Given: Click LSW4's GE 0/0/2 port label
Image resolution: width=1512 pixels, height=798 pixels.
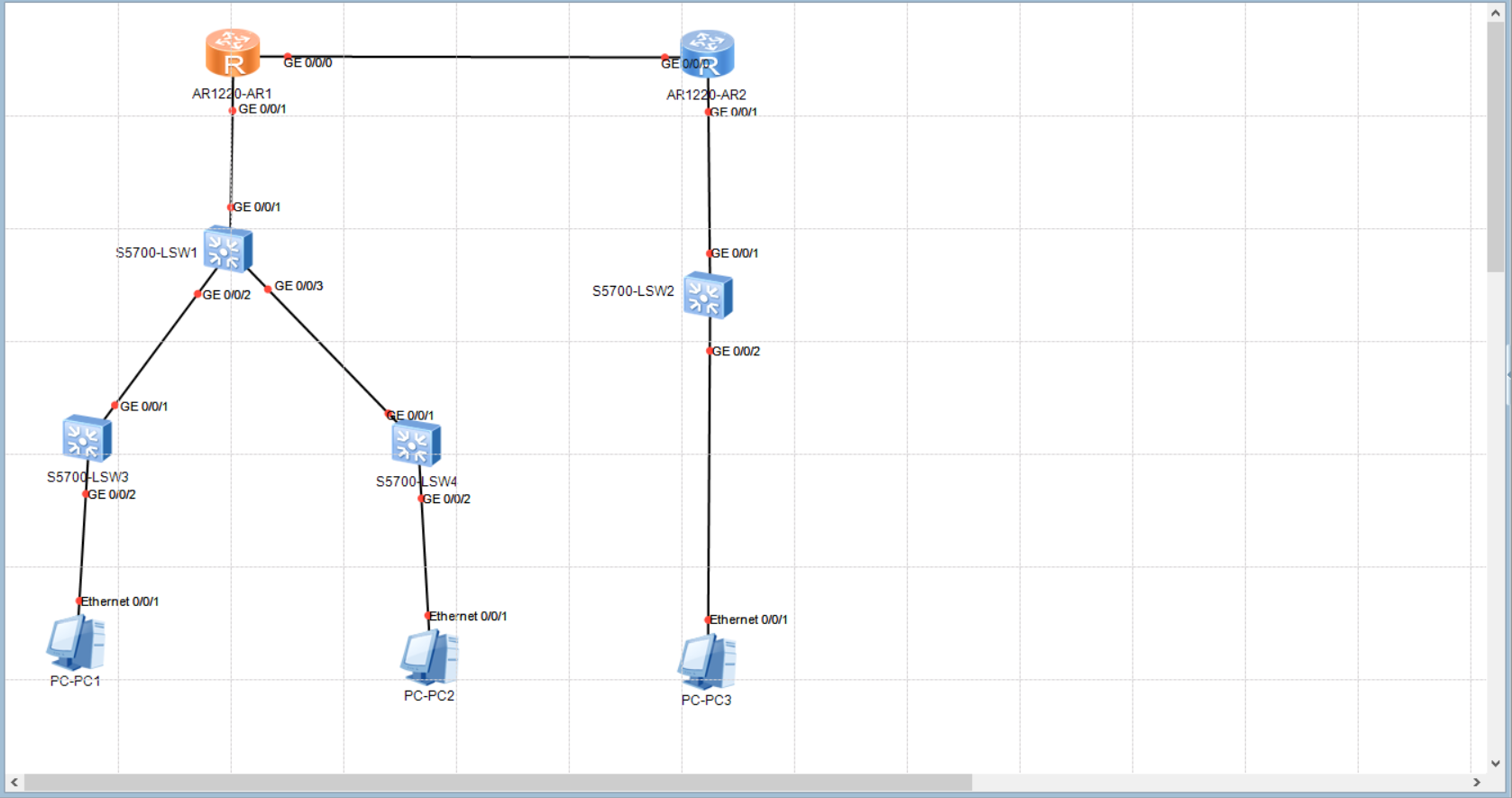Looking at the screenshot, I should coord(446,499).
